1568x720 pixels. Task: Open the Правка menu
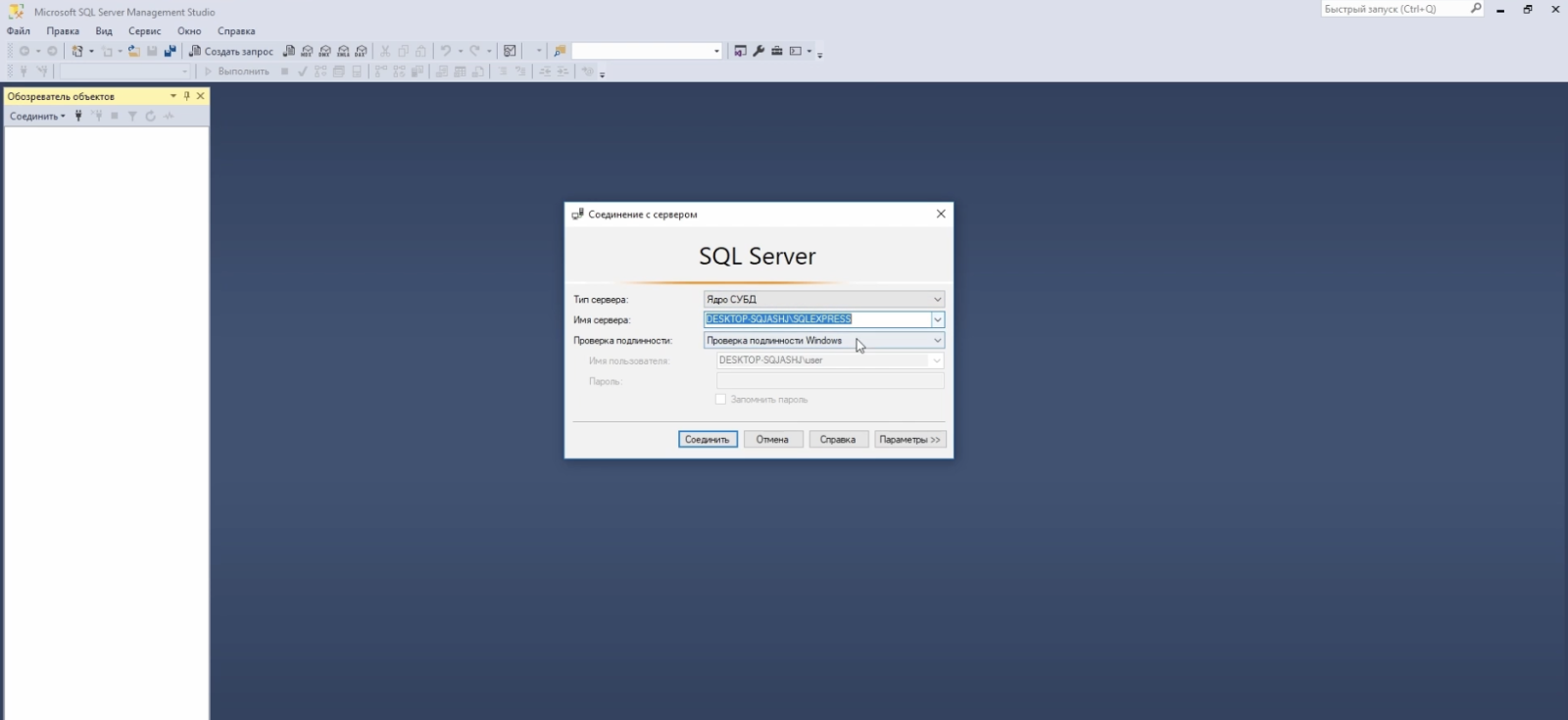click(x=63, y=31)
